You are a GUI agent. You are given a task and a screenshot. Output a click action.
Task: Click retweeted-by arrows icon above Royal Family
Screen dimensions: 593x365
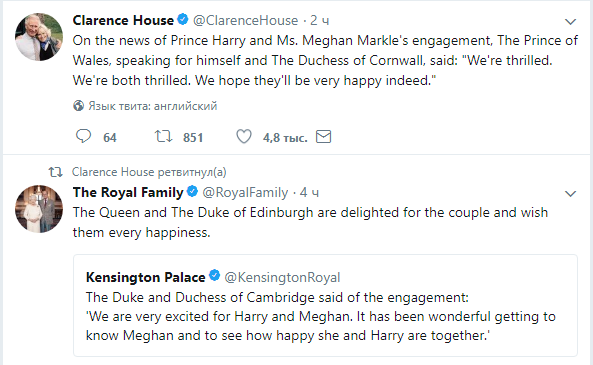56,172
